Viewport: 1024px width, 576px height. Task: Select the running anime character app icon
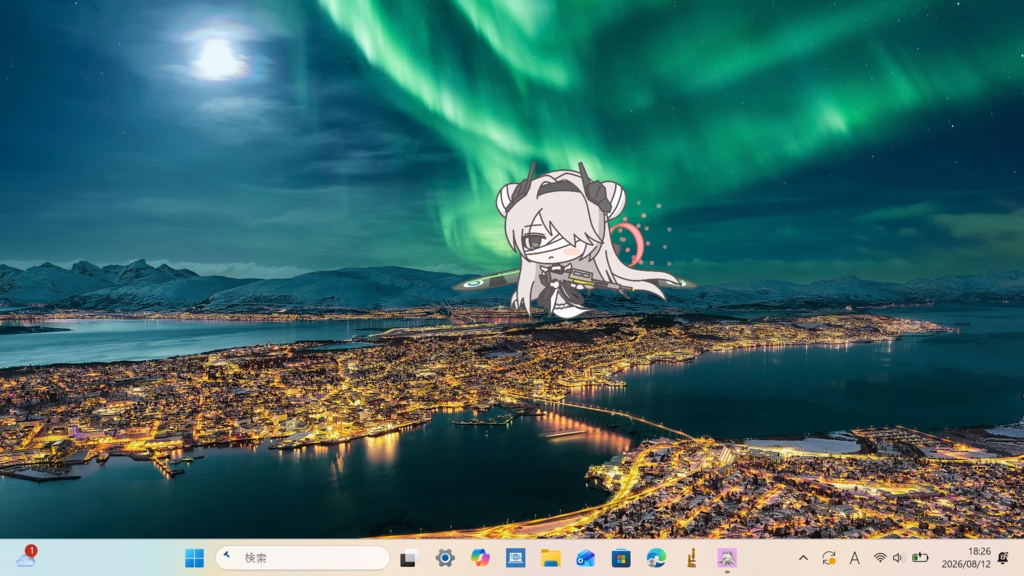[x=727, y=558]
